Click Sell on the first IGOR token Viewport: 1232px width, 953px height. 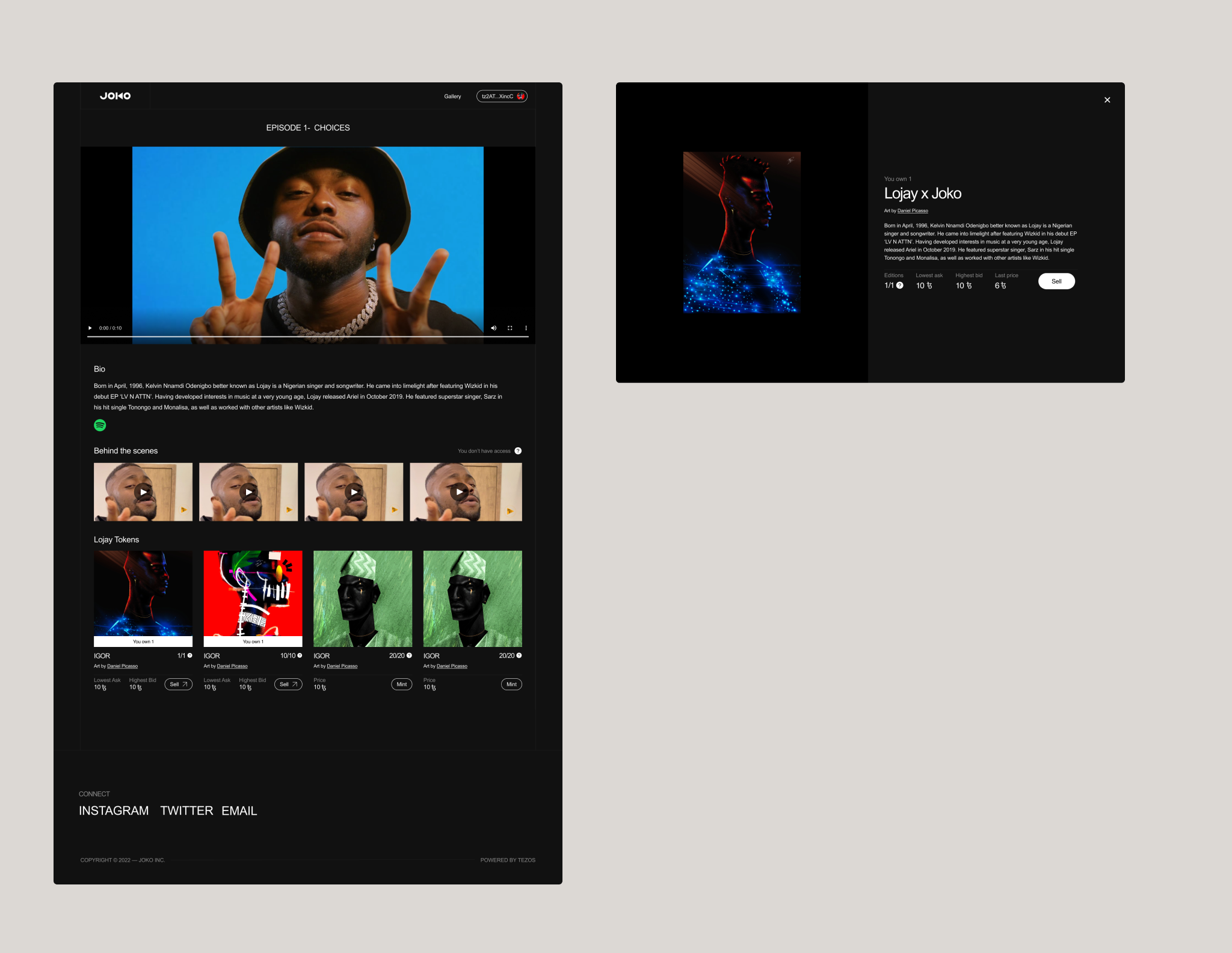click(178, 684)
